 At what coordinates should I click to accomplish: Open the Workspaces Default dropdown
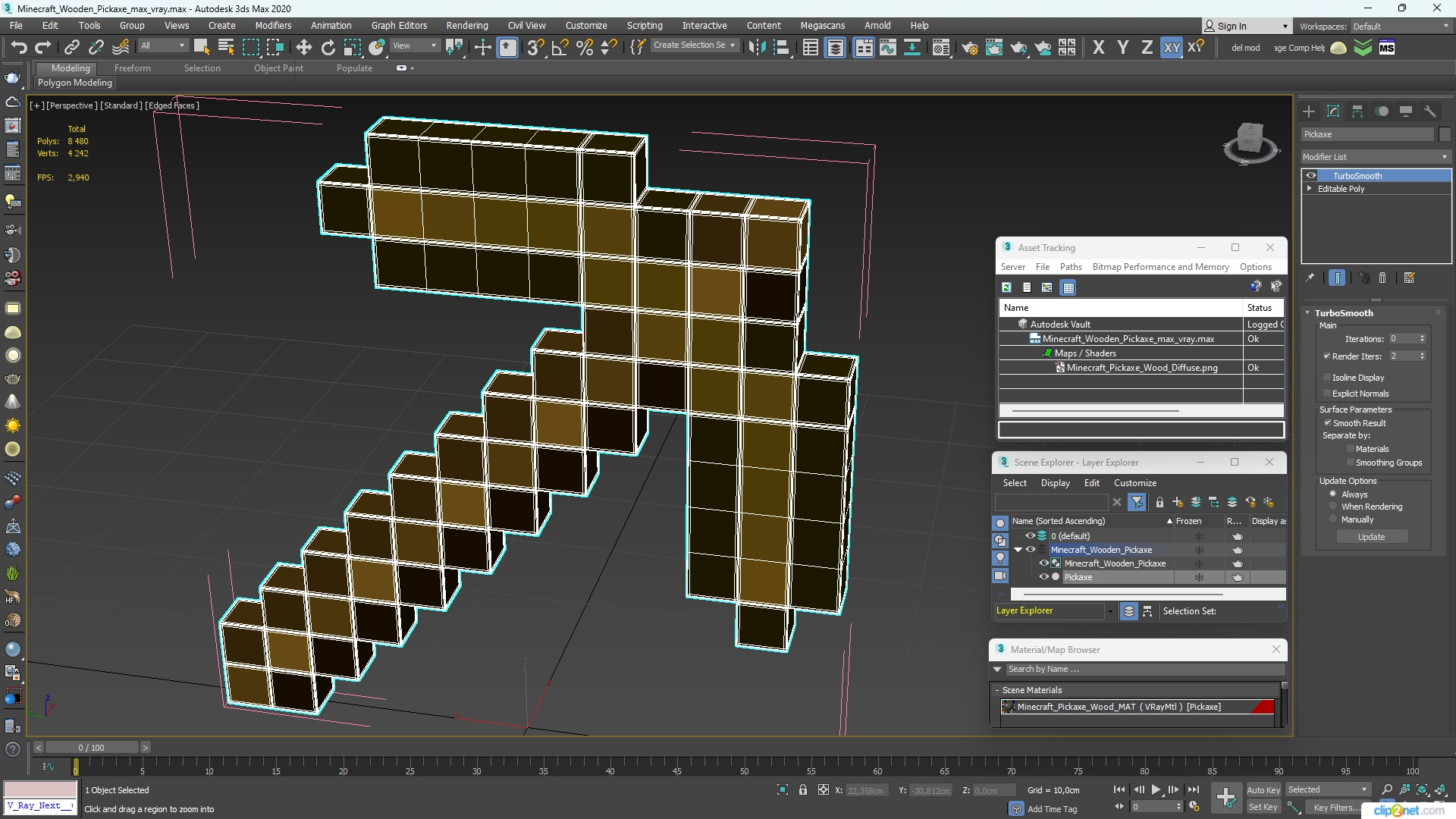pos(1401,27)
